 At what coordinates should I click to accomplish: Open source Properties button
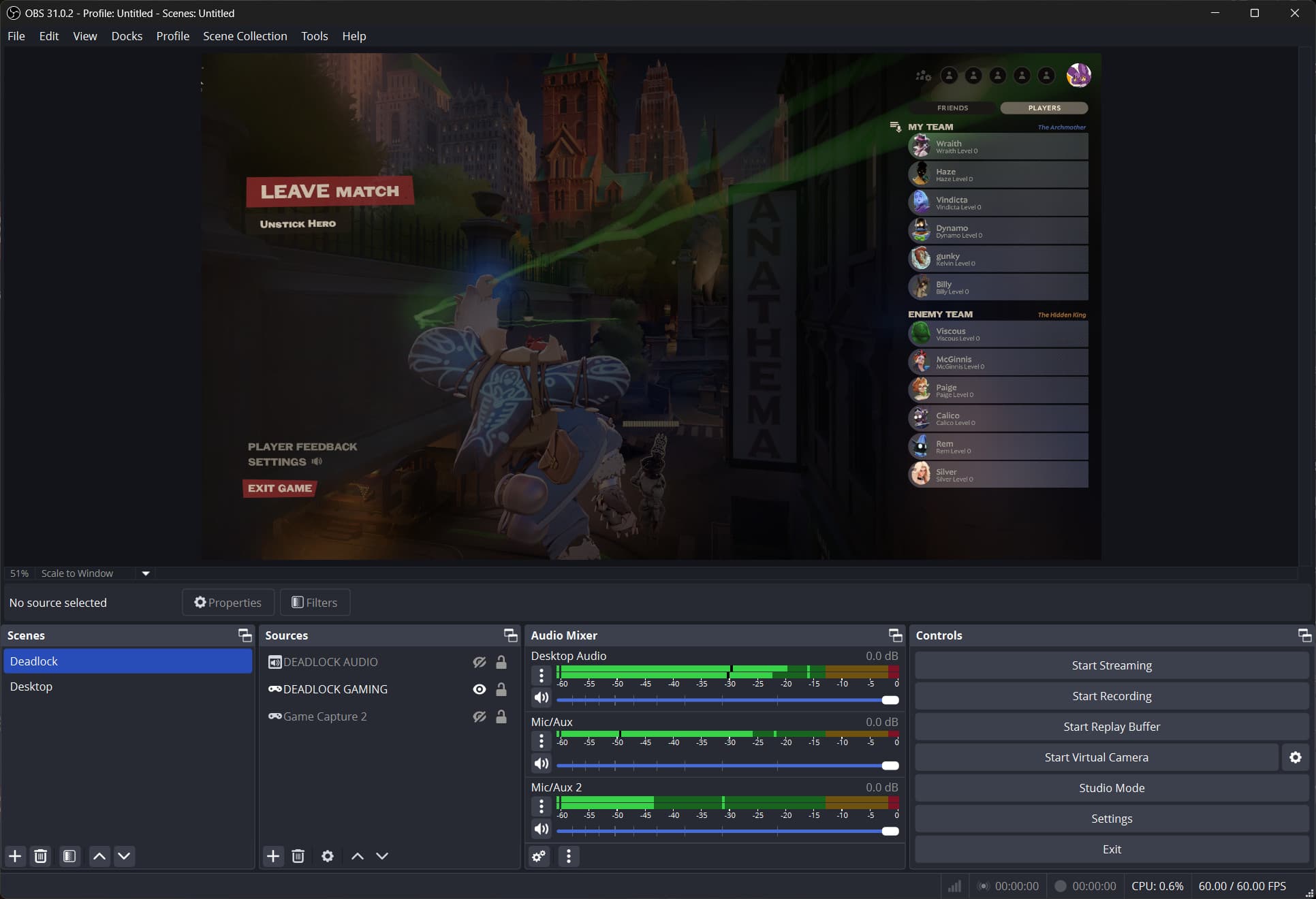pos(228,603)
